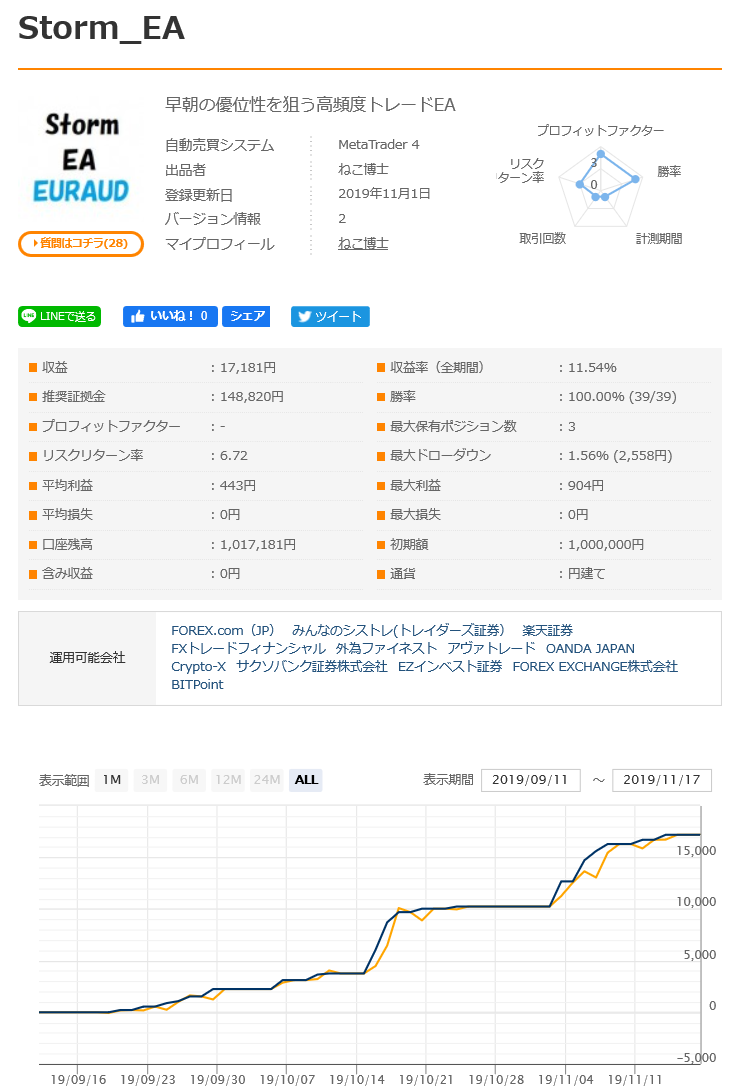Select the 12M chart range tab
Image resolution: width=742 pixels, height=1091 pixels.
point(228,780)
